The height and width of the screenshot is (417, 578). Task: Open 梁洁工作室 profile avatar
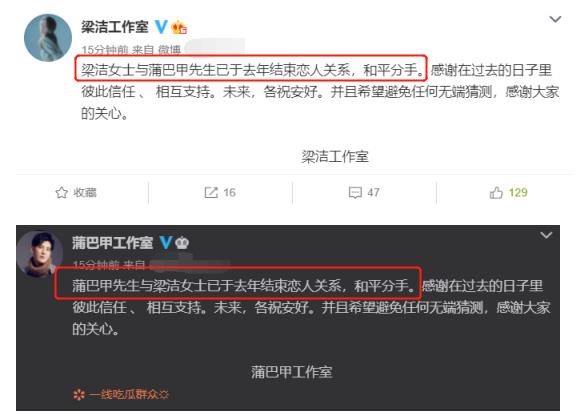coord(48,38)
